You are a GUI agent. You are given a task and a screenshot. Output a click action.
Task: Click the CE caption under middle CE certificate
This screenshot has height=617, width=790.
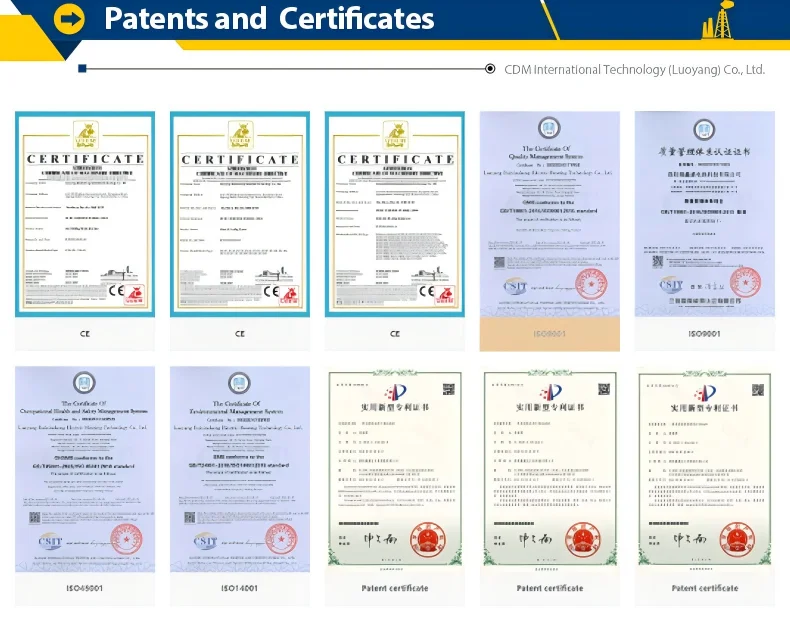[x=240, y=334]
